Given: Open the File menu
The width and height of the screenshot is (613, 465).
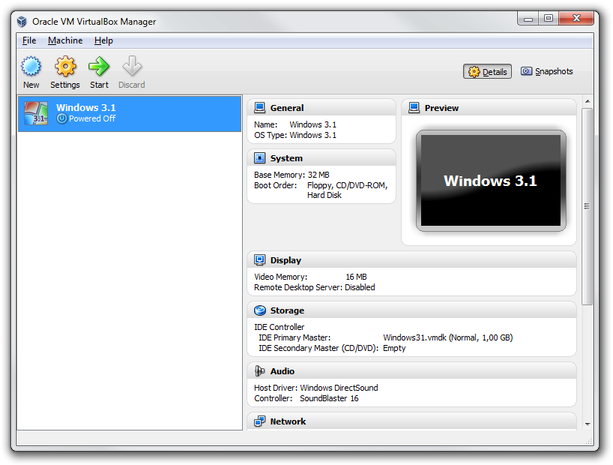Looking at the screenshot, I should click(29, 41).
